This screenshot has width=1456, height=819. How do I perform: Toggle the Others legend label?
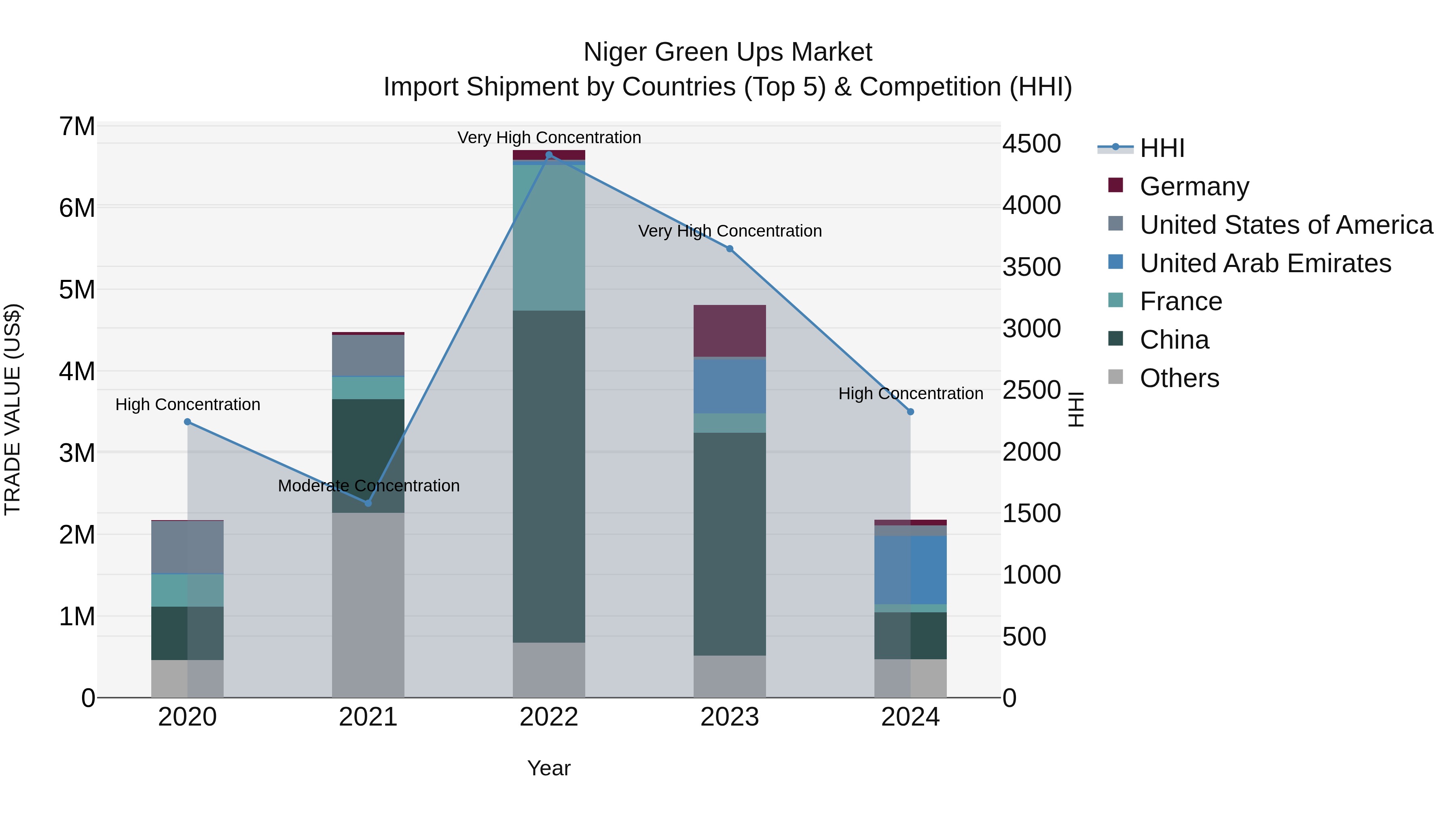coord(1180,378)
